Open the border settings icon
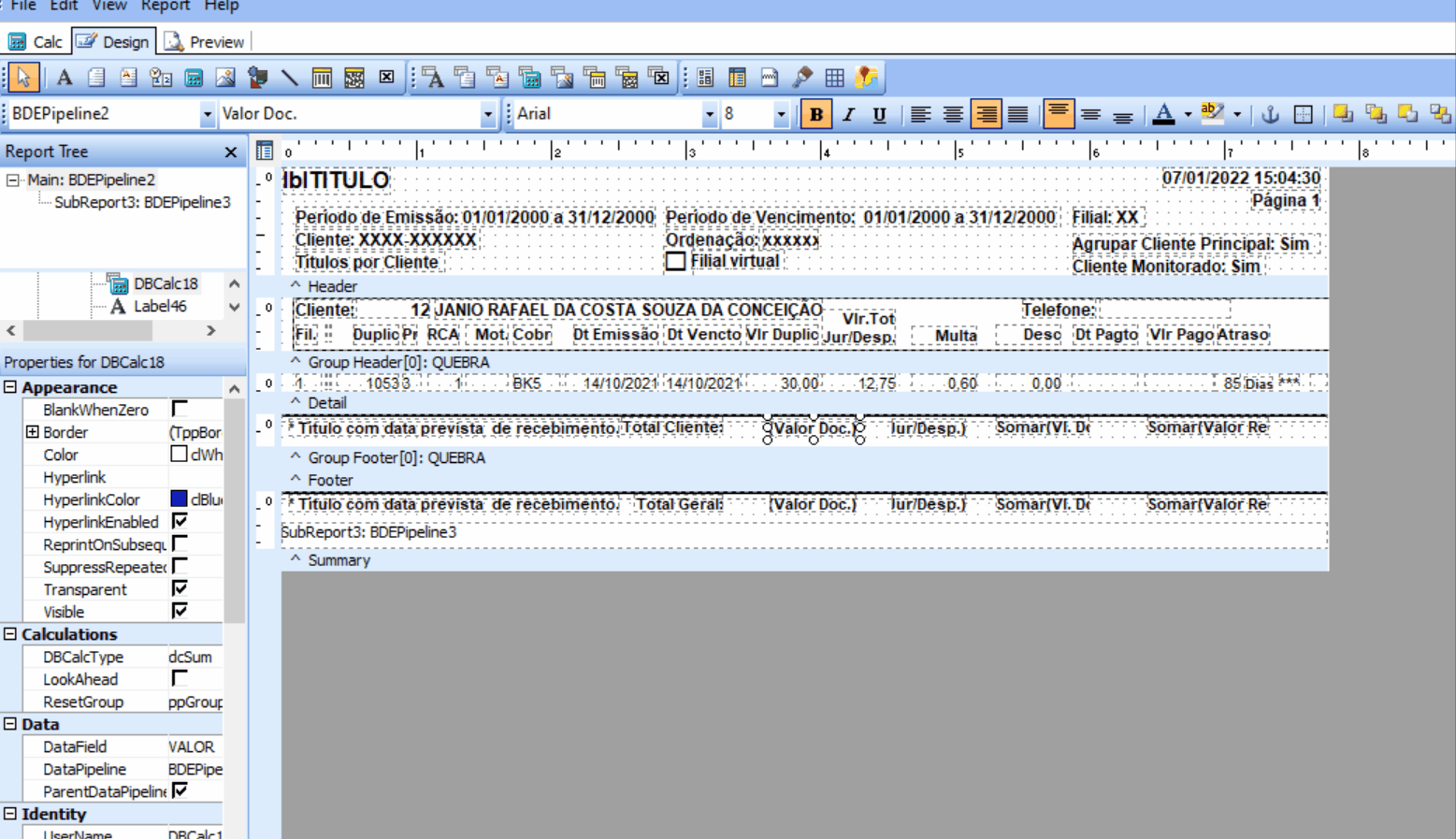The width and height of the screenshot is (1456, 839). 1303,114
